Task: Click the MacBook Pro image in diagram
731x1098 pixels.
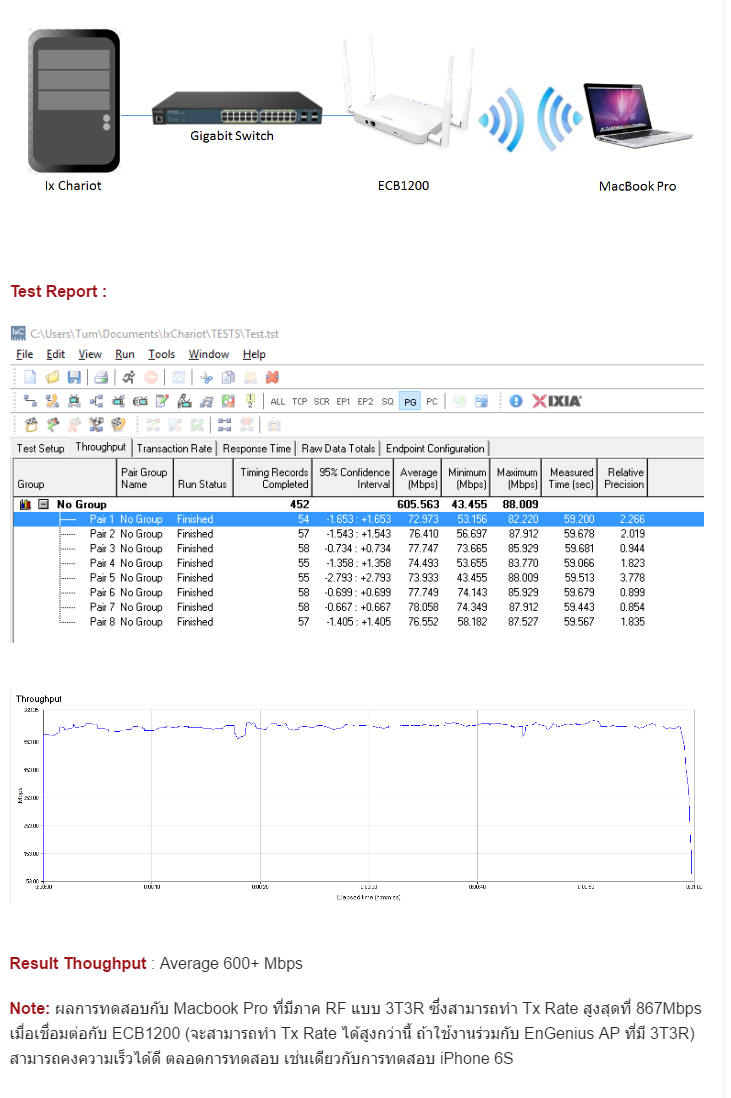Action: pyautogui.click(x=637, y=116)
